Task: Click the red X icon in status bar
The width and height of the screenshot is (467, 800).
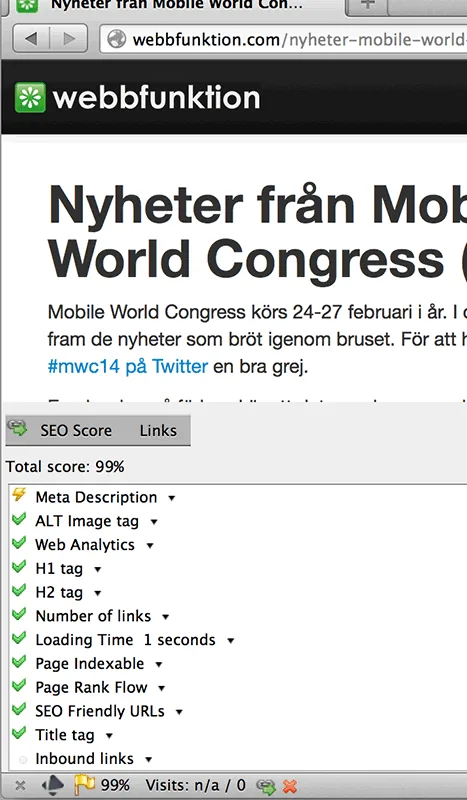Action: (290, 786)
